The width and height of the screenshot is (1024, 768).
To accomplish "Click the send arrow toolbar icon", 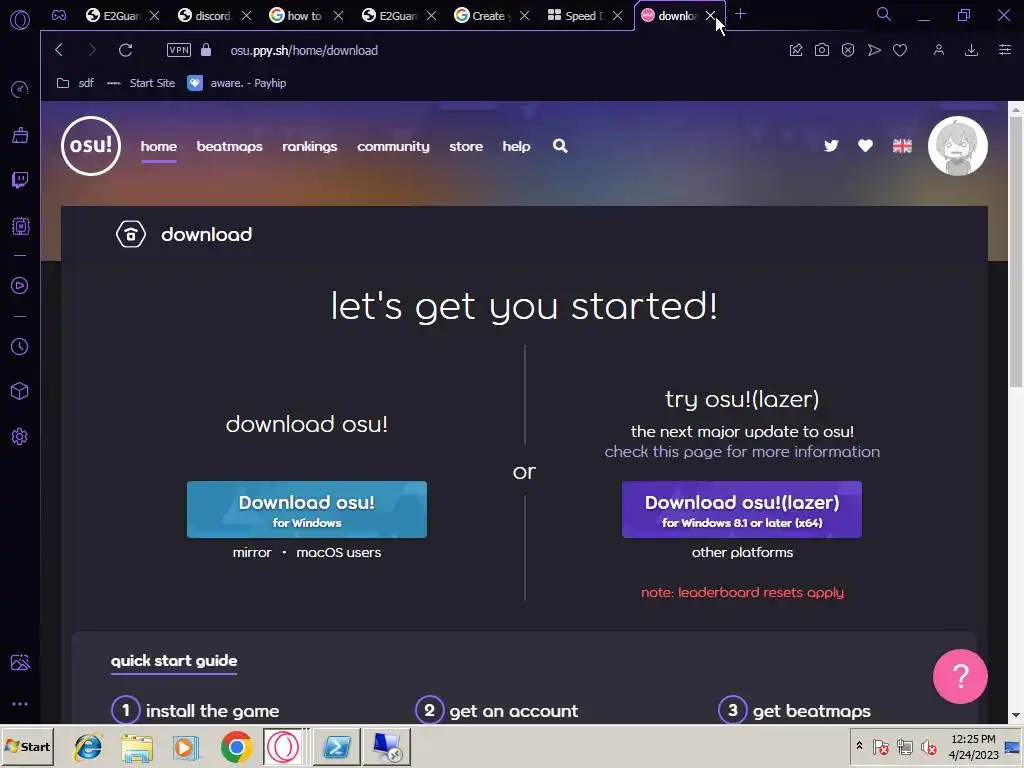I will 874,50.
